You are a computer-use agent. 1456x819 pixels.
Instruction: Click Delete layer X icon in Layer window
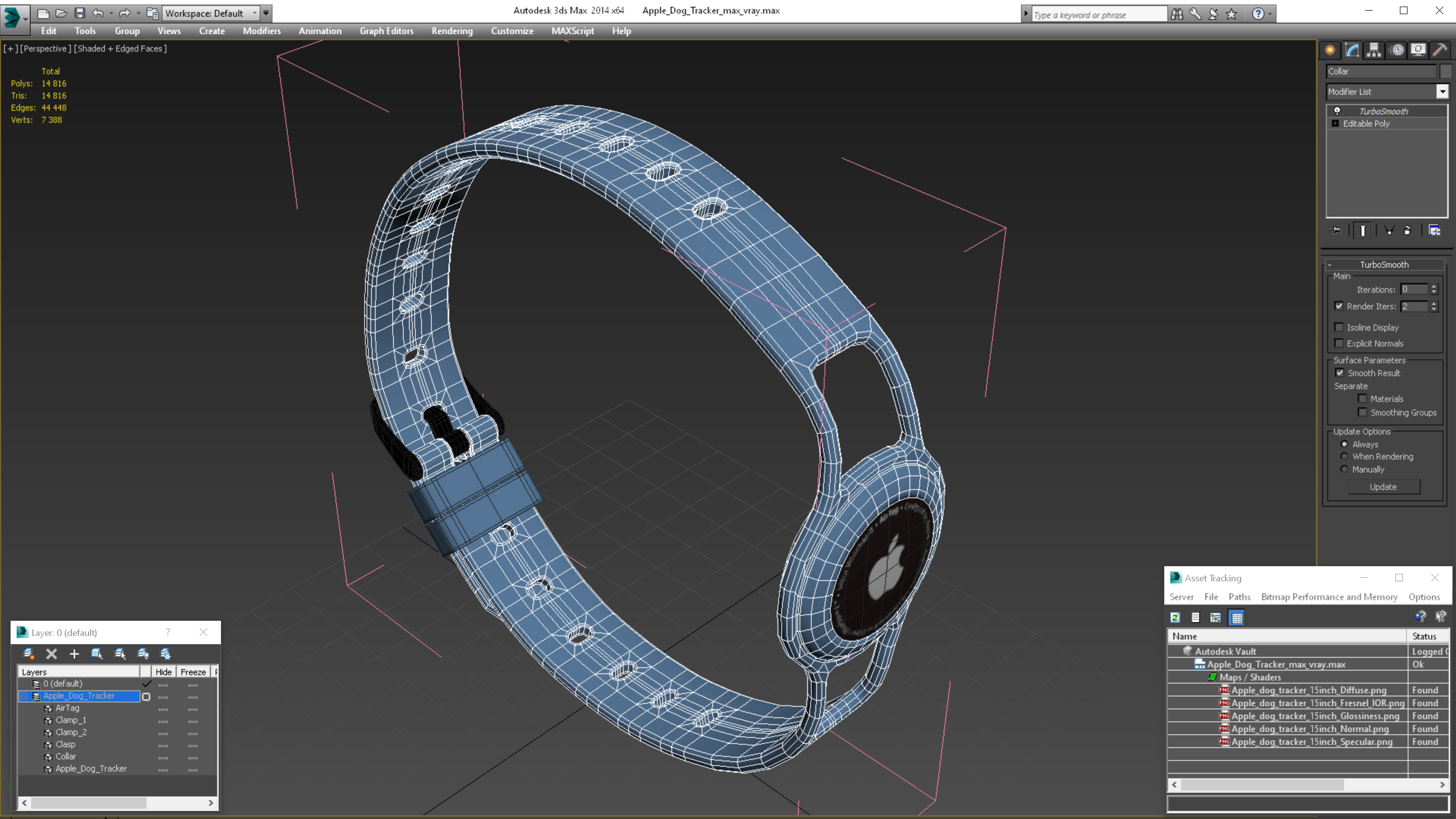pos(52,654)
